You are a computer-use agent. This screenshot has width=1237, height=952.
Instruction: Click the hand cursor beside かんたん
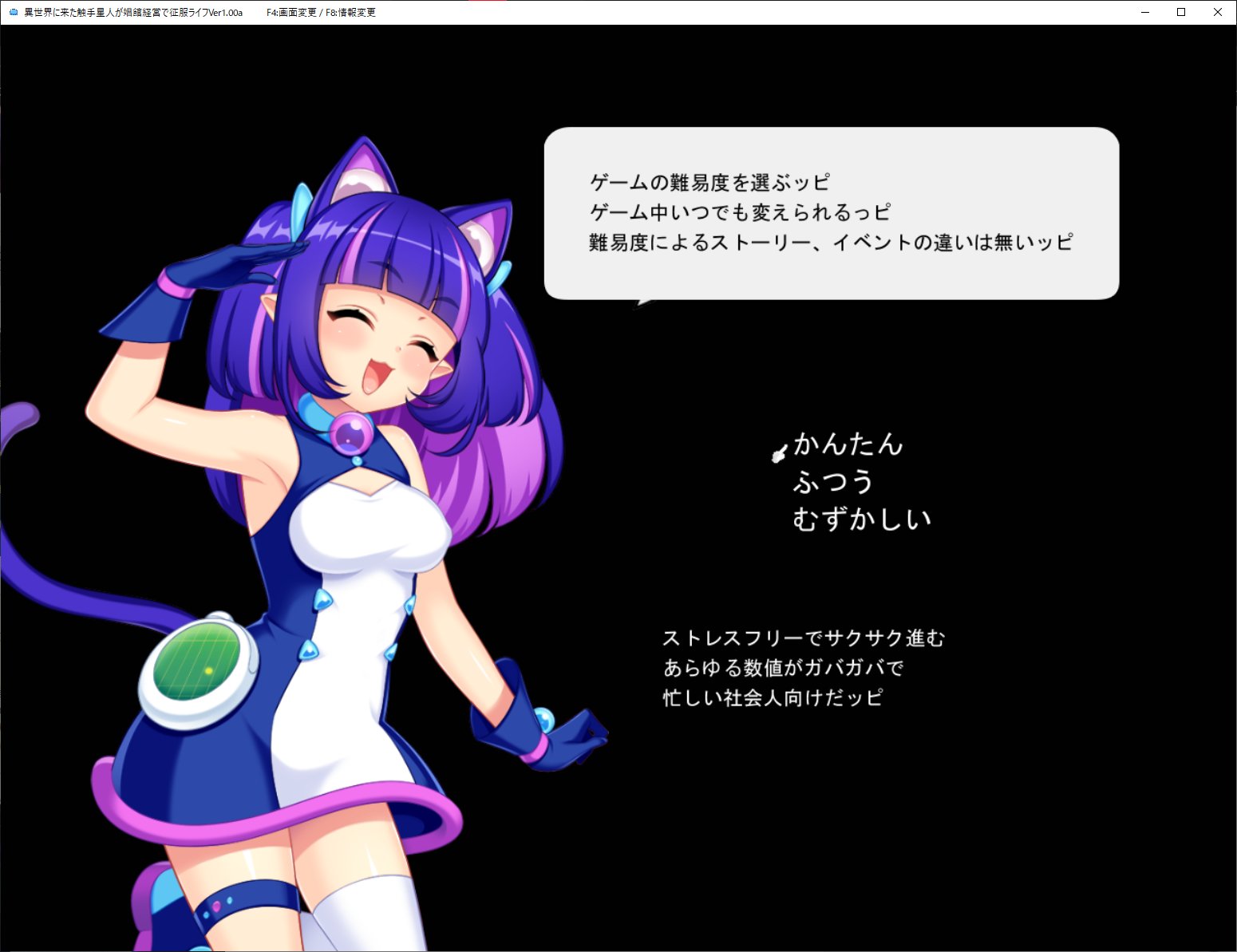tap(779, 453)
